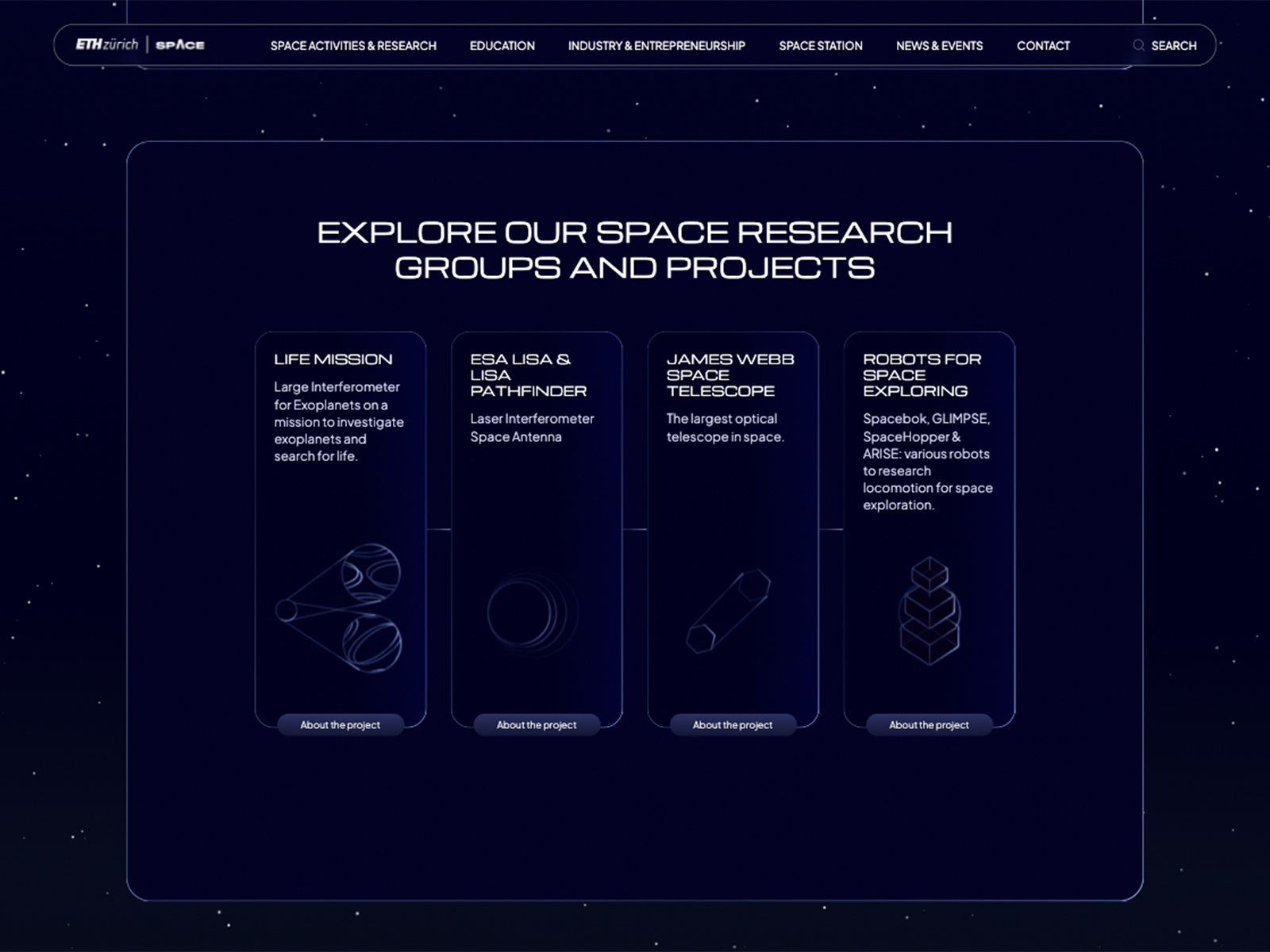Open About the project for James Webb
Viewport: 1270px width, 952px height.
pos(733,724)
